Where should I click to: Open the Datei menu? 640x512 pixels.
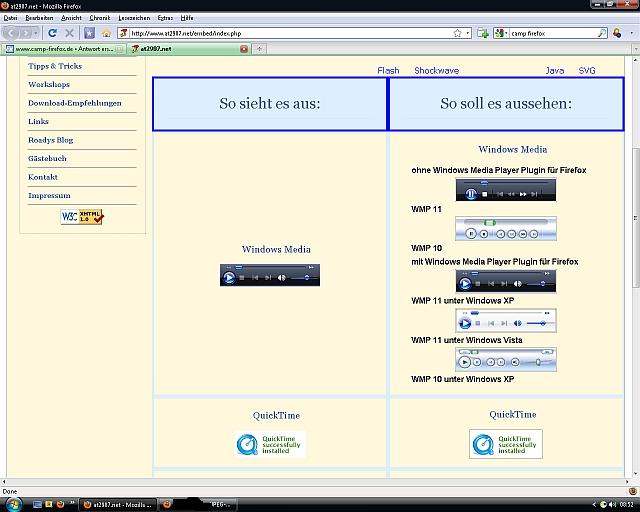click(10, 18)
